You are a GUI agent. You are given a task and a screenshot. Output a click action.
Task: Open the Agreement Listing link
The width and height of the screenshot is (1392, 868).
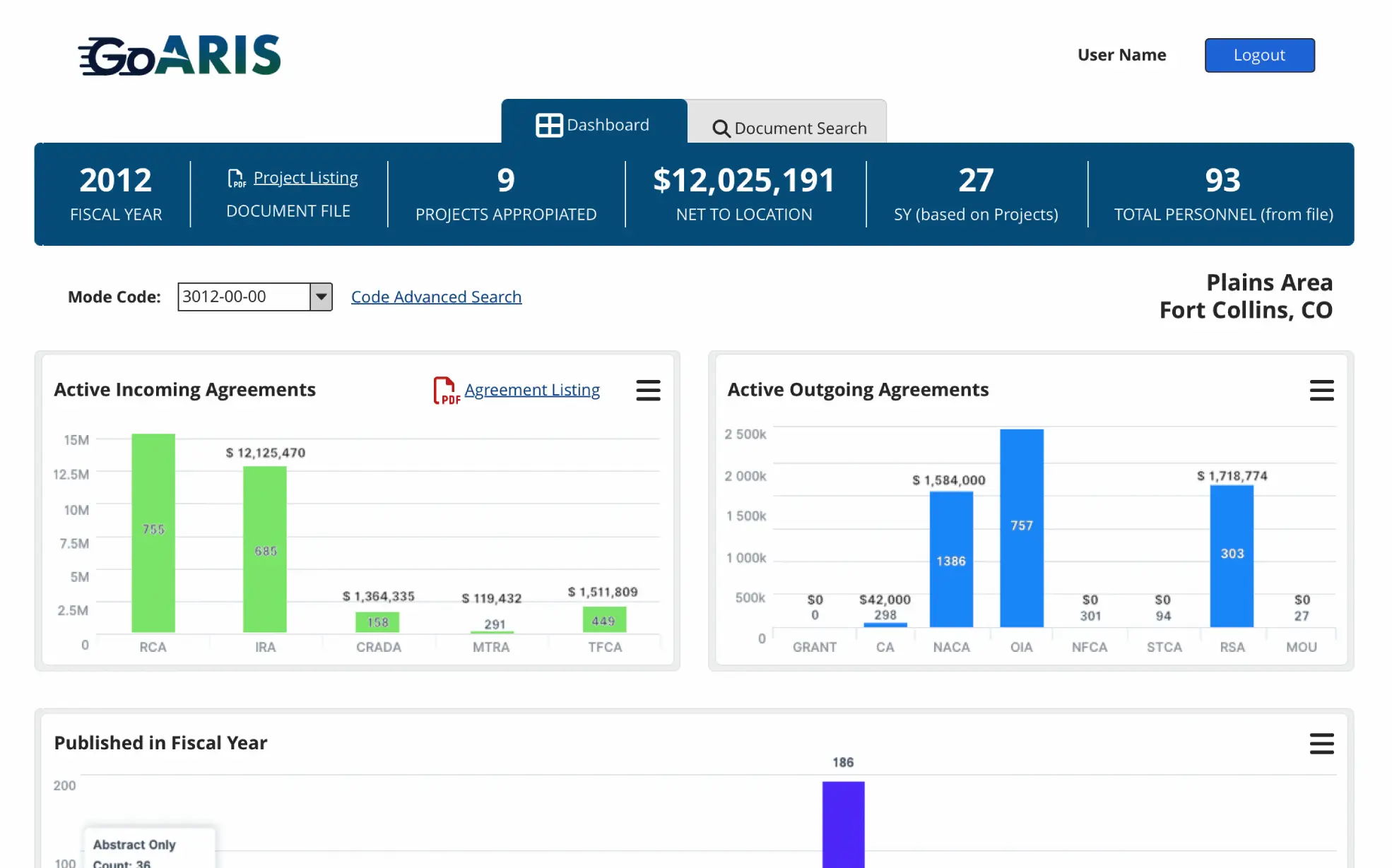(x=532, y=389)
